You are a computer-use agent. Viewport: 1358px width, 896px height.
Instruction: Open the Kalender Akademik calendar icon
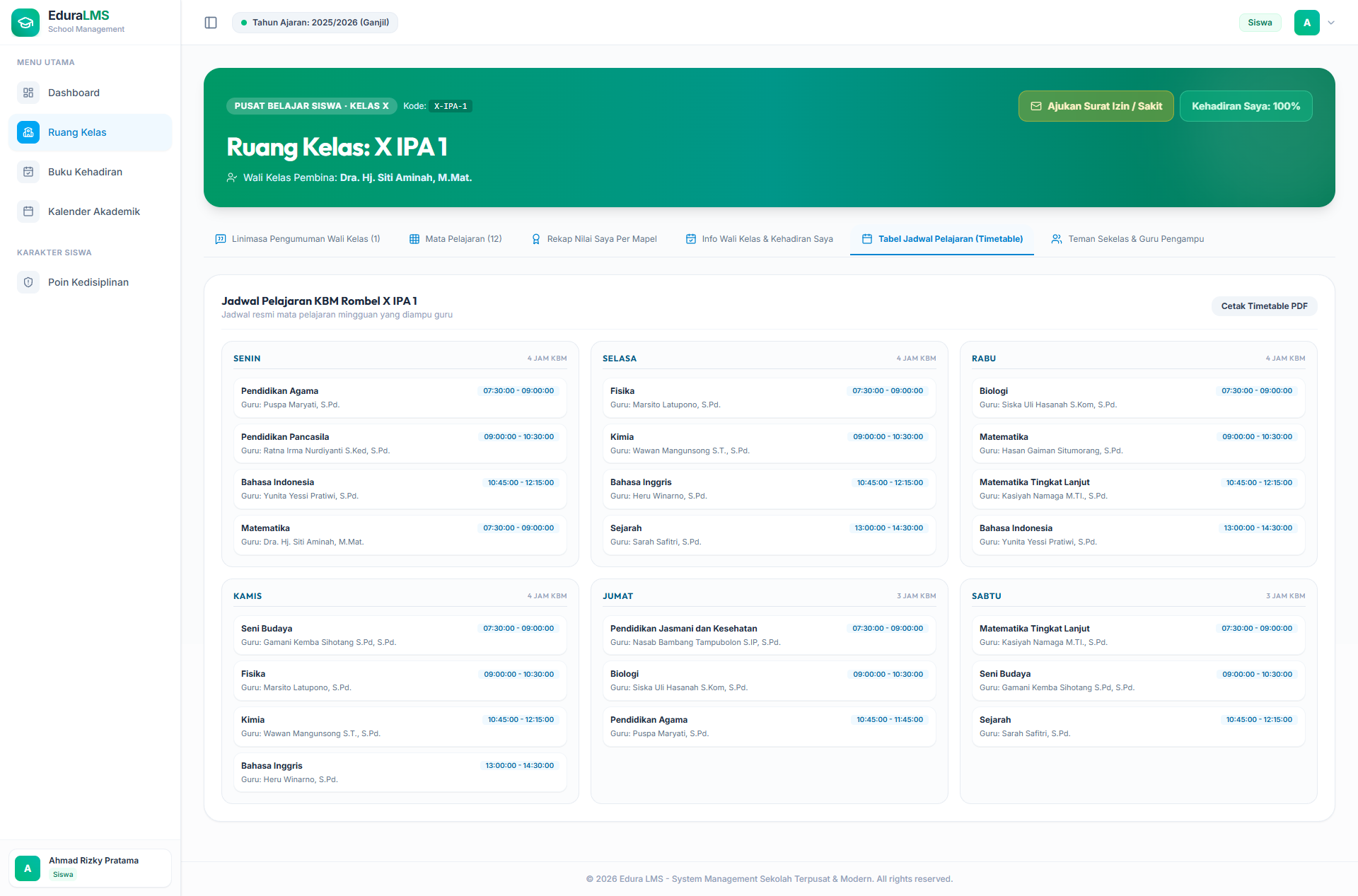[x=28, y=211]
